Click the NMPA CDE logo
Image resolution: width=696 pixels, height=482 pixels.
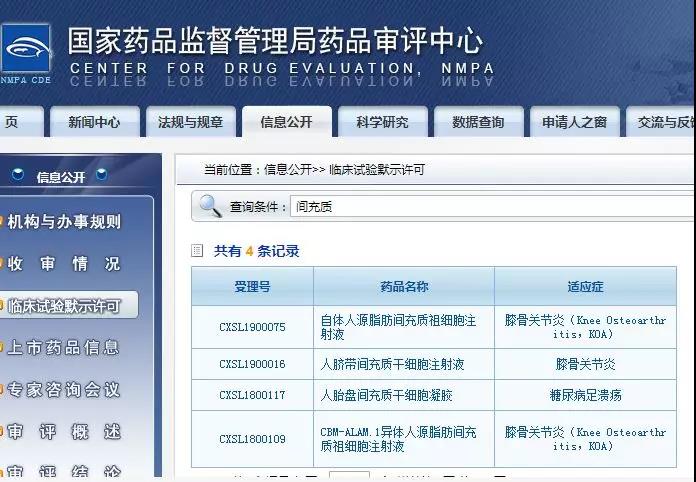pos(26,54)
